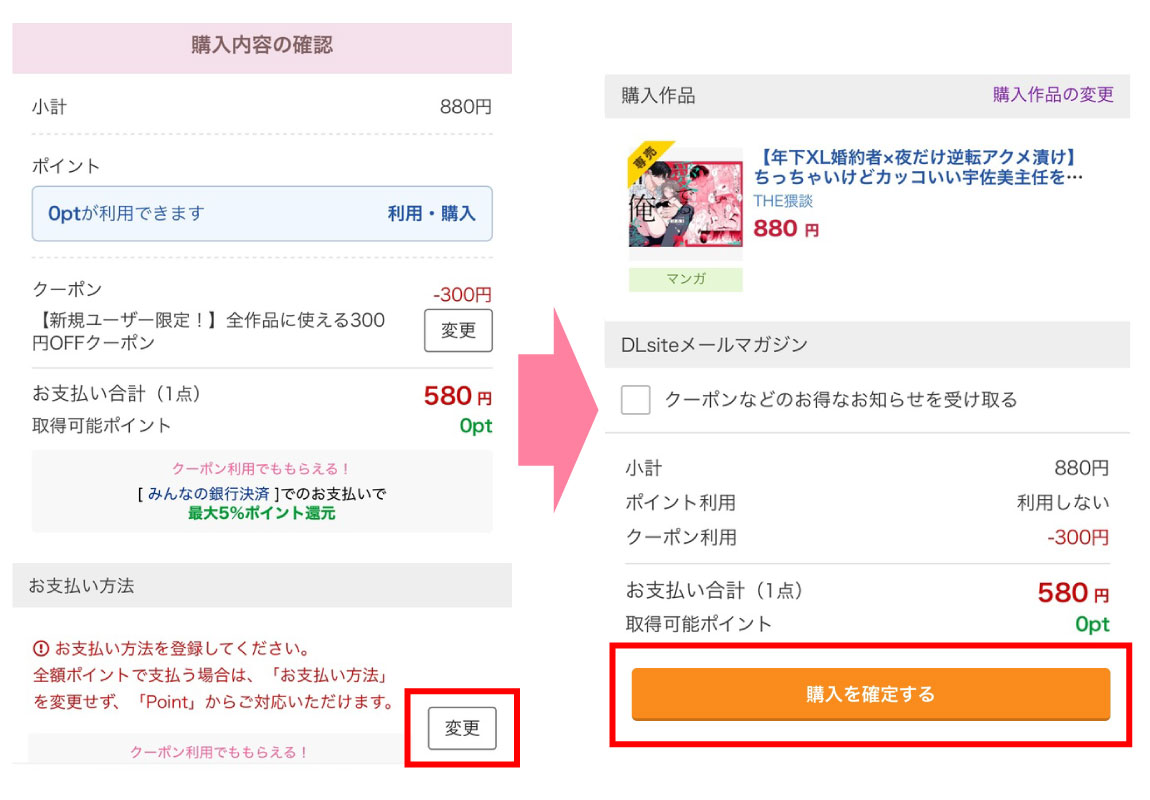Open the みんなの銀行決済 link
Screen dimensions: 1150x800
(x=208, y=494)
